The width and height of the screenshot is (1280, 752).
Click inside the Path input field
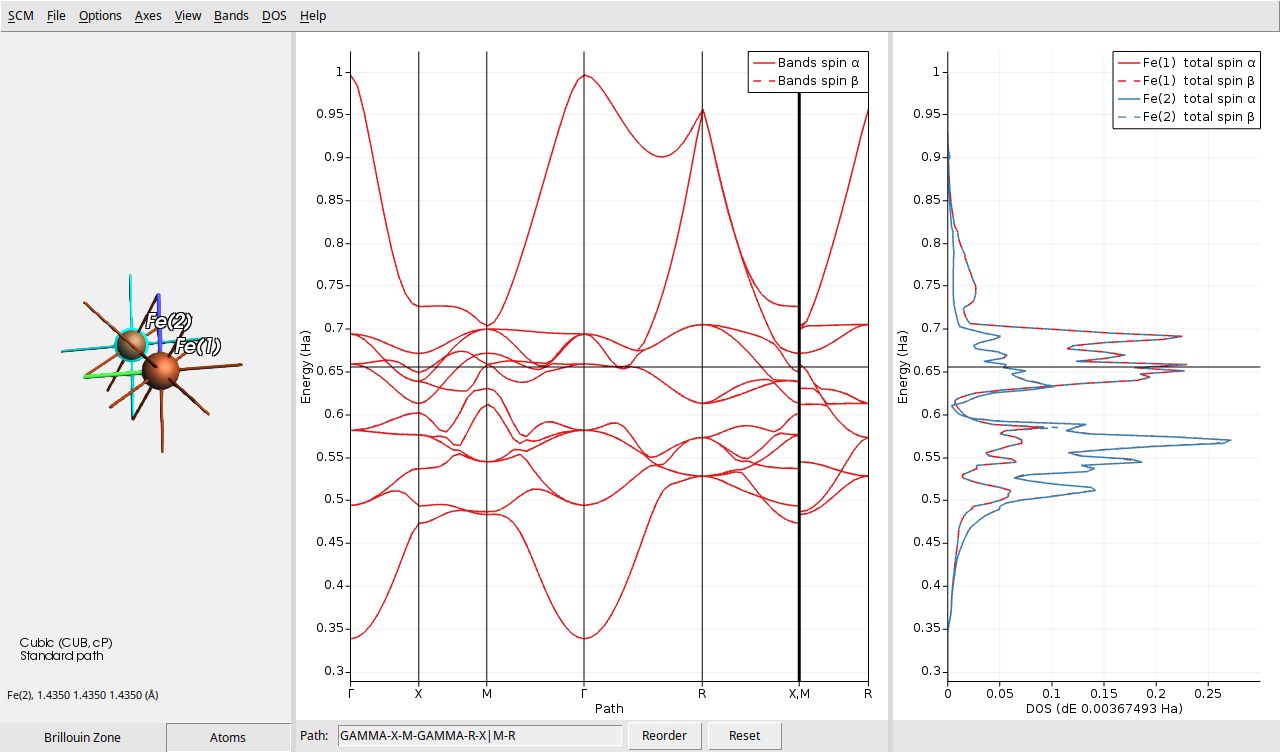(480, 735)
